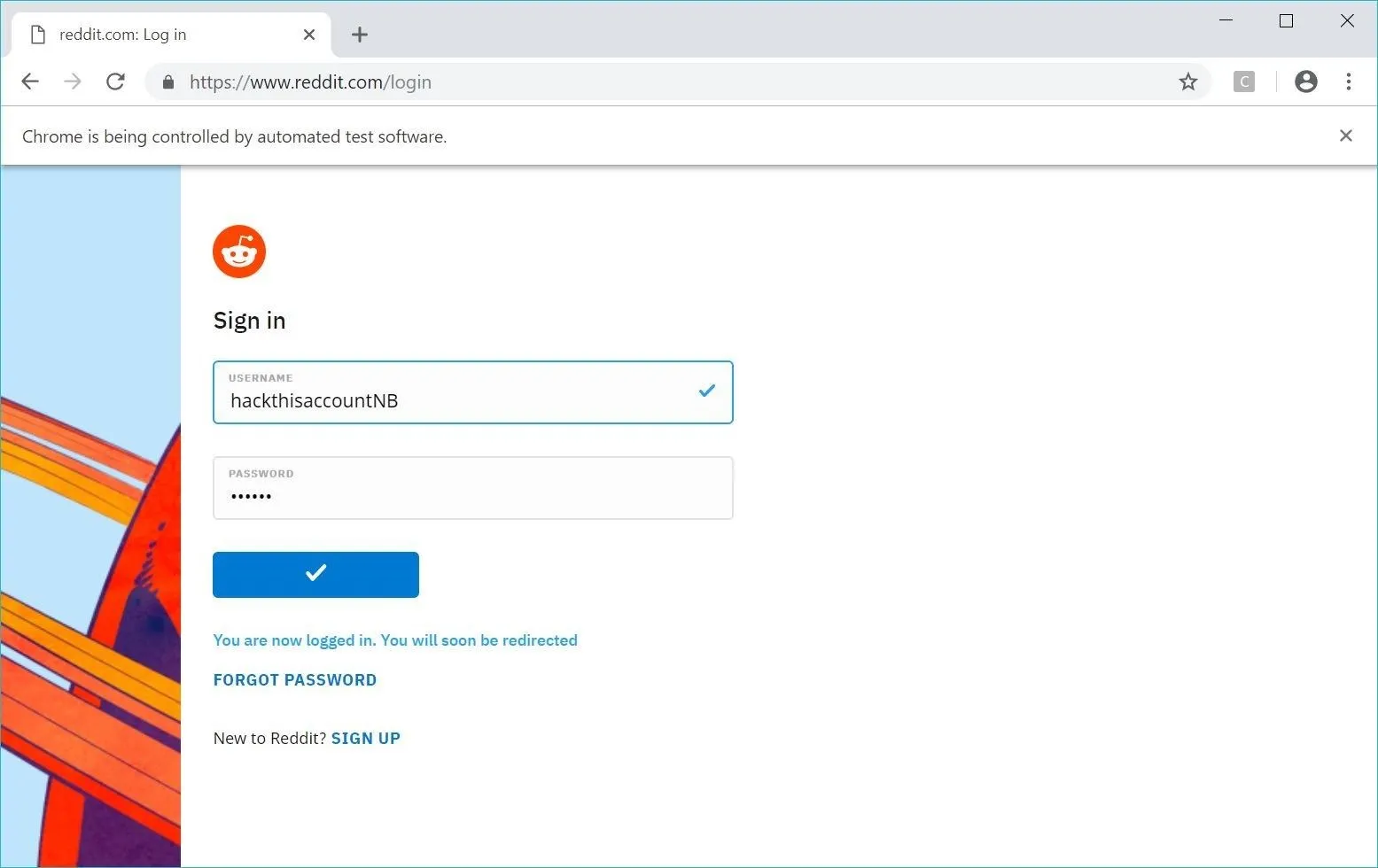Image resolution: width=1378 pixels, height=868 pixels.
Task: Dismiss the automated test software notice
Action: click(x=1346, y=136)
